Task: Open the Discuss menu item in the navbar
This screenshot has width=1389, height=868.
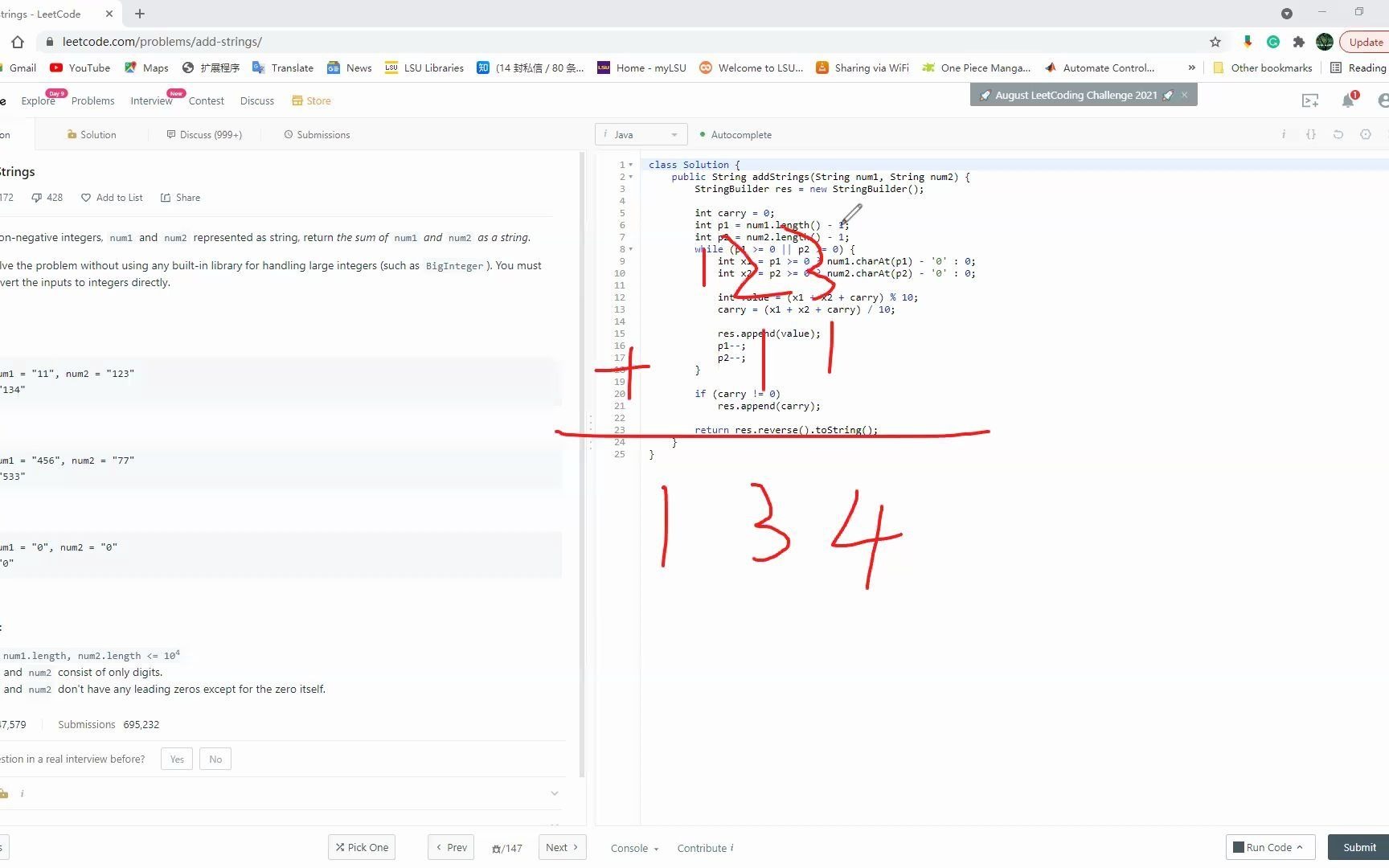Action: click(256, 100)
